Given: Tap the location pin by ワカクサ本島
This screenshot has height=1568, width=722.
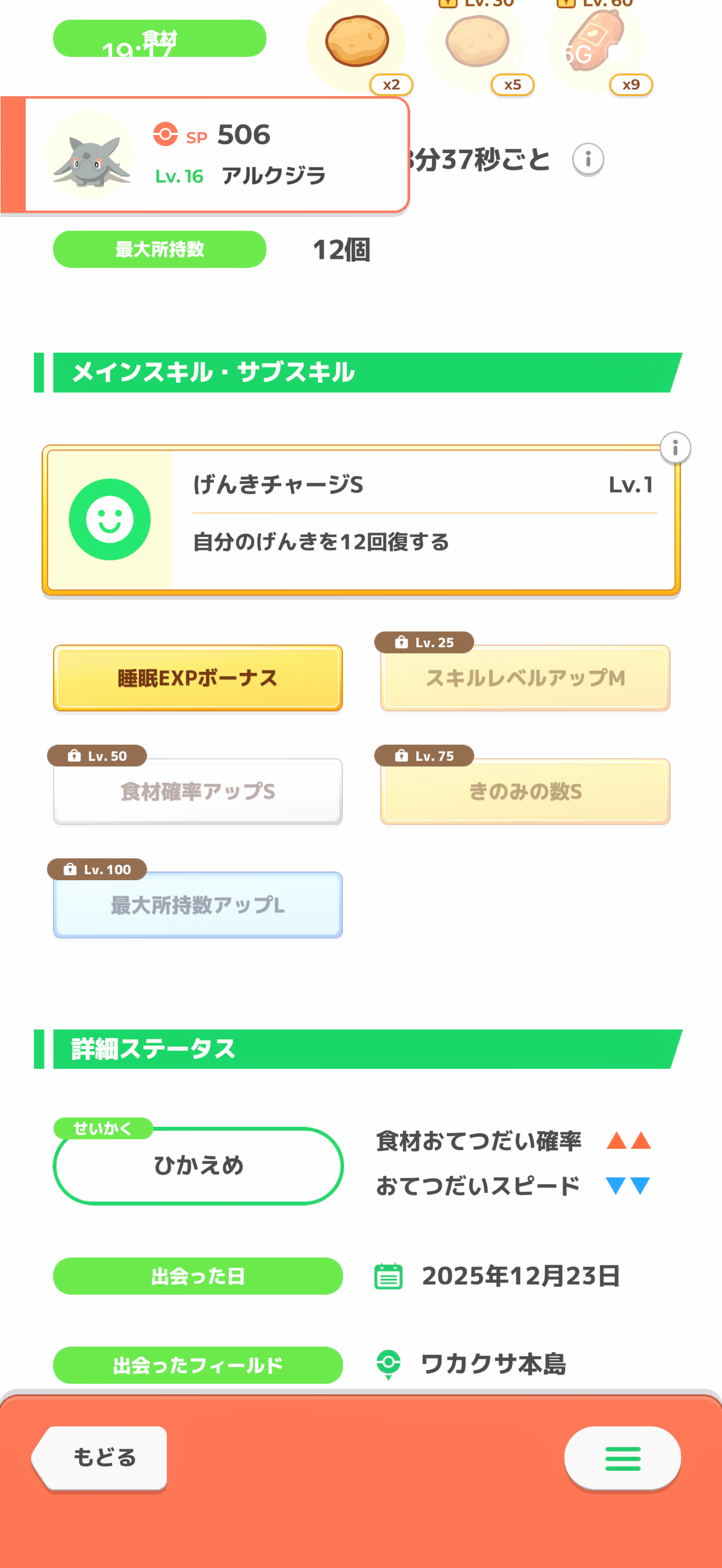Looking at the screenshot, I should click(x=388, y=1364).
